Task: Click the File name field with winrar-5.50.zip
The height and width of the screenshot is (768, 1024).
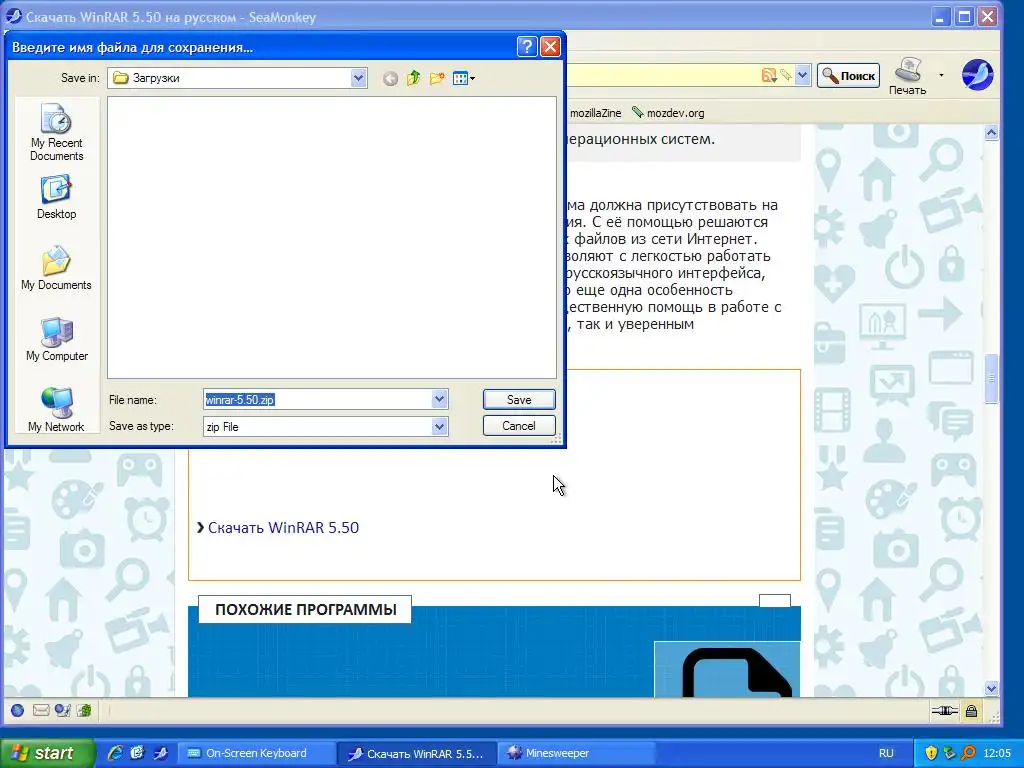Action: (317, 400)
